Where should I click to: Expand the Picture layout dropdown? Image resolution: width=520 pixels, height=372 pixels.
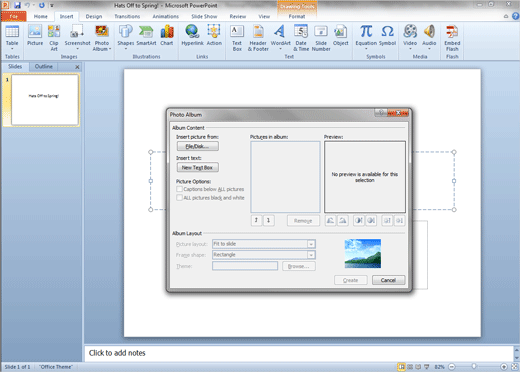(x=311, y=244)
